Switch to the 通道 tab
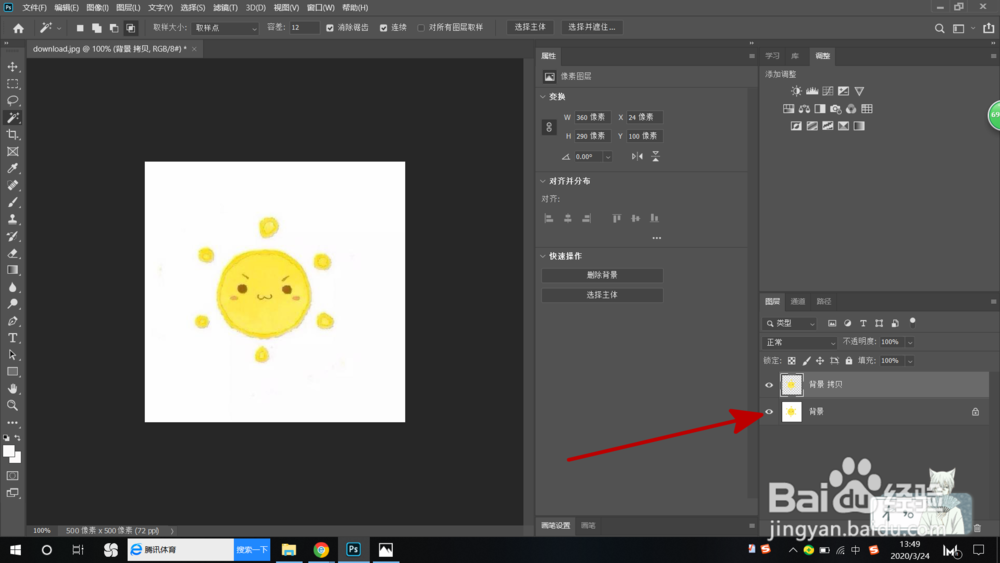This screenshot has height=563, width=1000. (x=798, y=302)
